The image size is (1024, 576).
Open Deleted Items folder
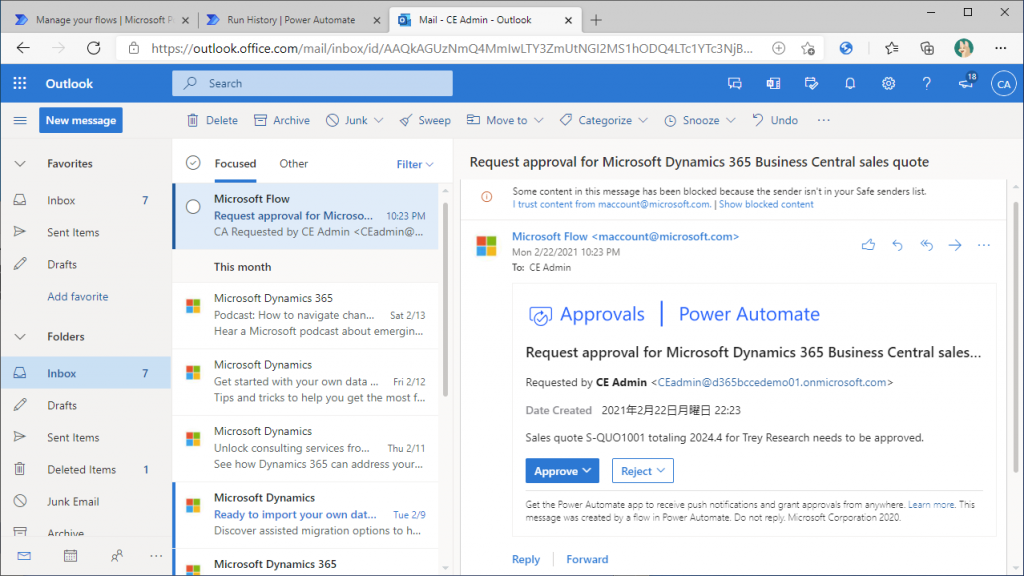pyautogui.click(x=86, y=470)
